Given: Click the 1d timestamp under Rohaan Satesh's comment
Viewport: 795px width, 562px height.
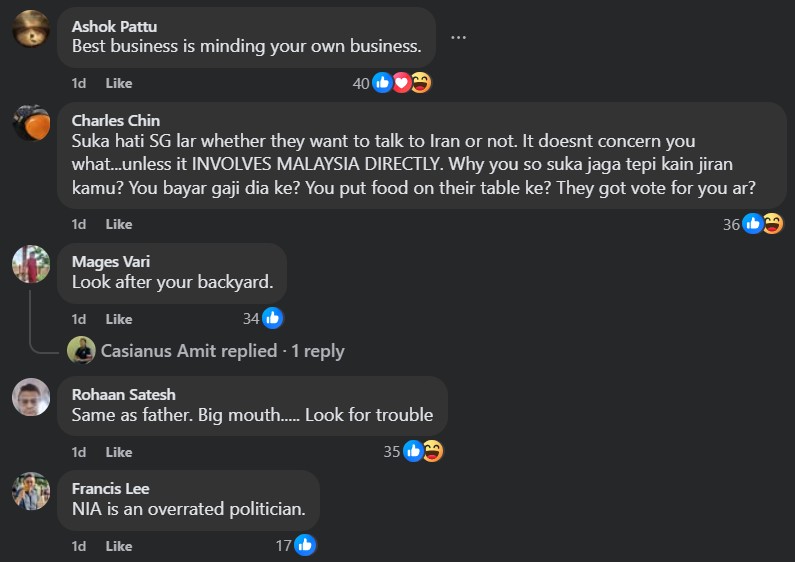Looking at the screenshot, I should pos(79,452).
